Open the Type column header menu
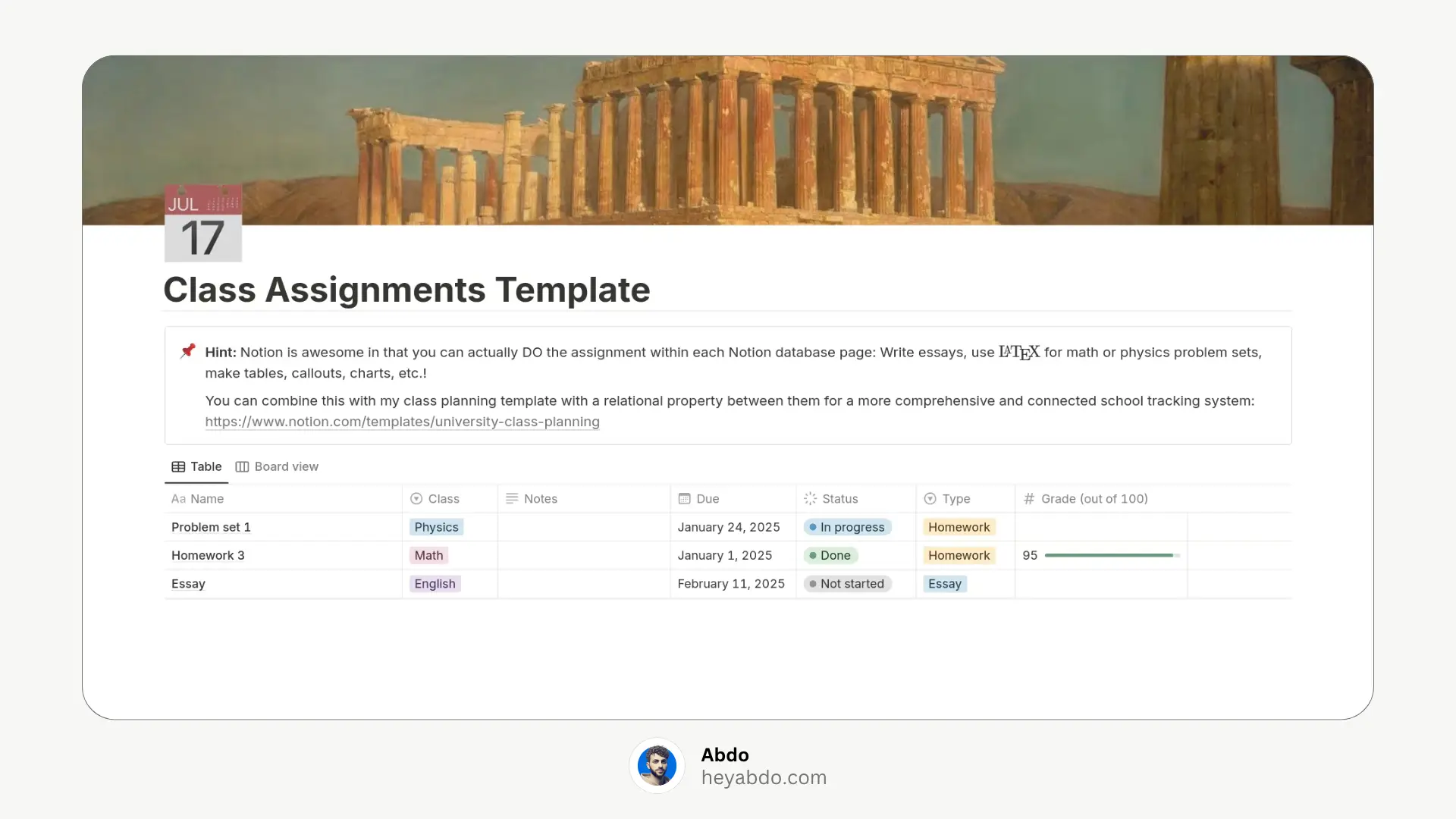The image size is (1456, 819). (965, 499)
